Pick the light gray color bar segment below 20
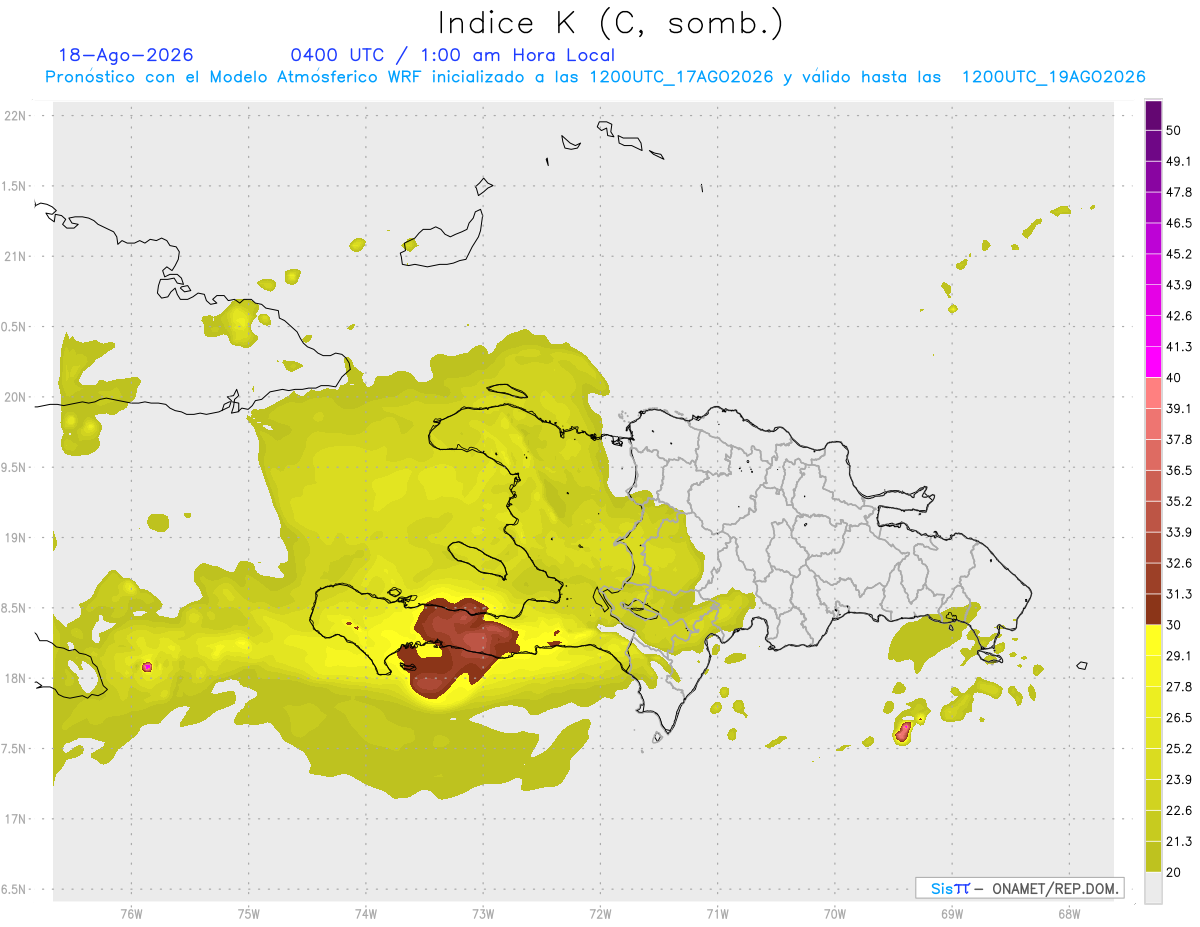This screenshot has width=1200, height=927. 1153,887
